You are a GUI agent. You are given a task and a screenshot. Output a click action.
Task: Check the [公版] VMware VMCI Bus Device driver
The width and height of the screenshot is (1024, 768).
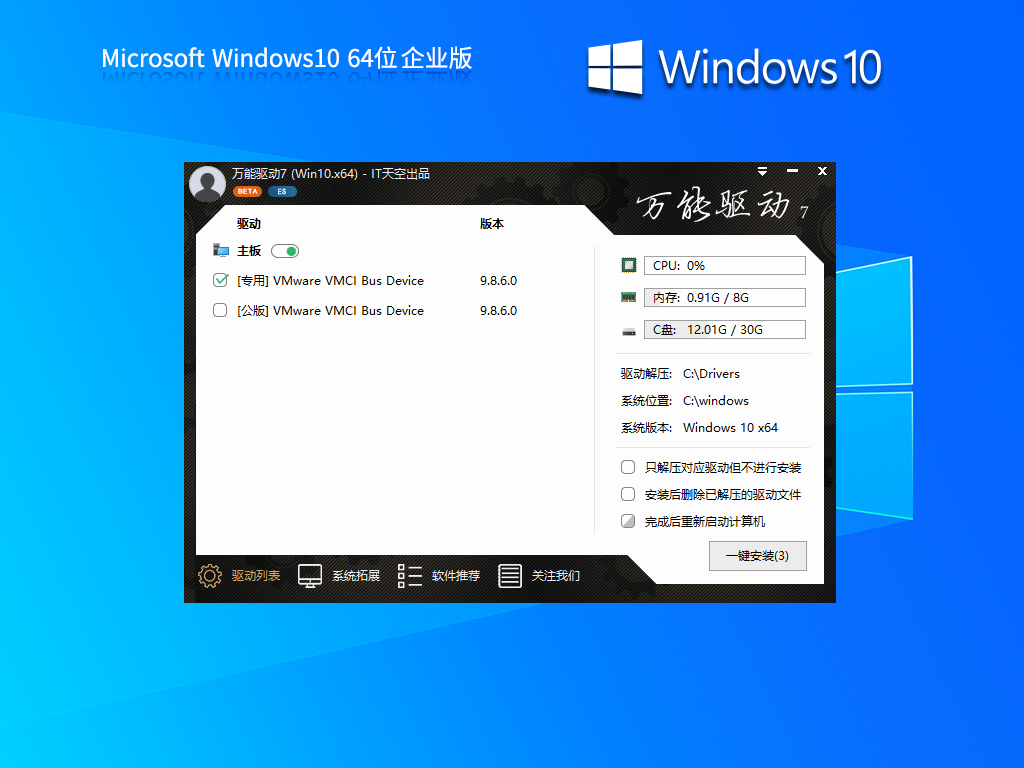[220, 311]
